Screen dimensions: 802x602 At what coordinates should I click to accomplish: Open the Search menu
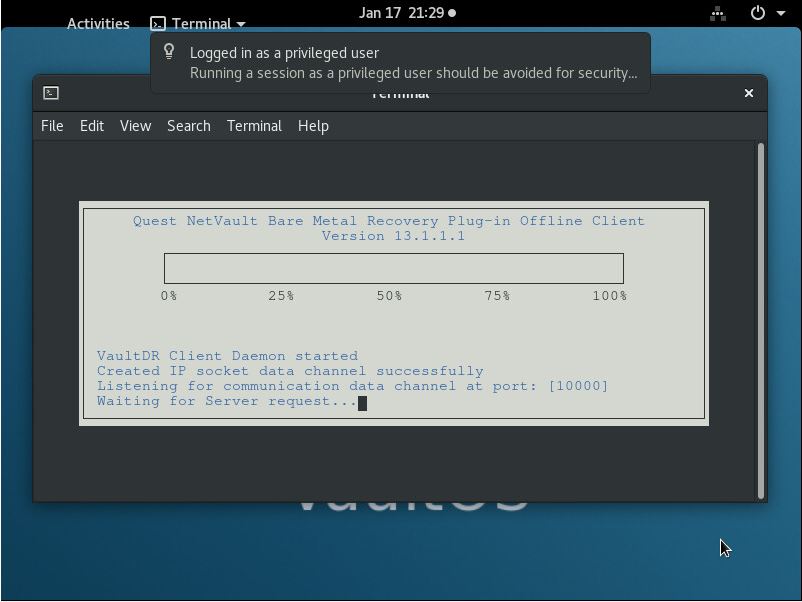coord(189,126)
